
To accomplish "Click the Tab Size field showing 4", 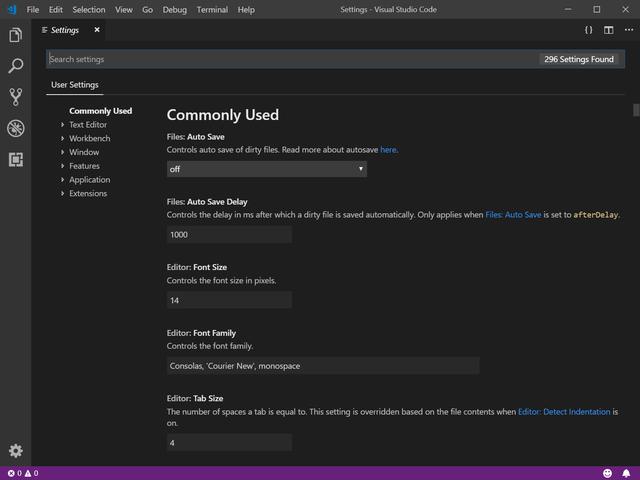I will 229,443.
